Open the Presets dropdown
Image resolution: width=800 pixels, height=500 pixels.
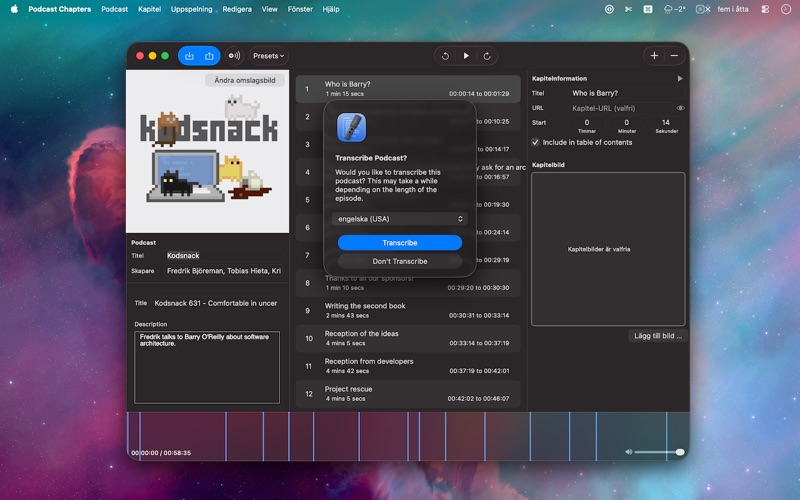269,56
